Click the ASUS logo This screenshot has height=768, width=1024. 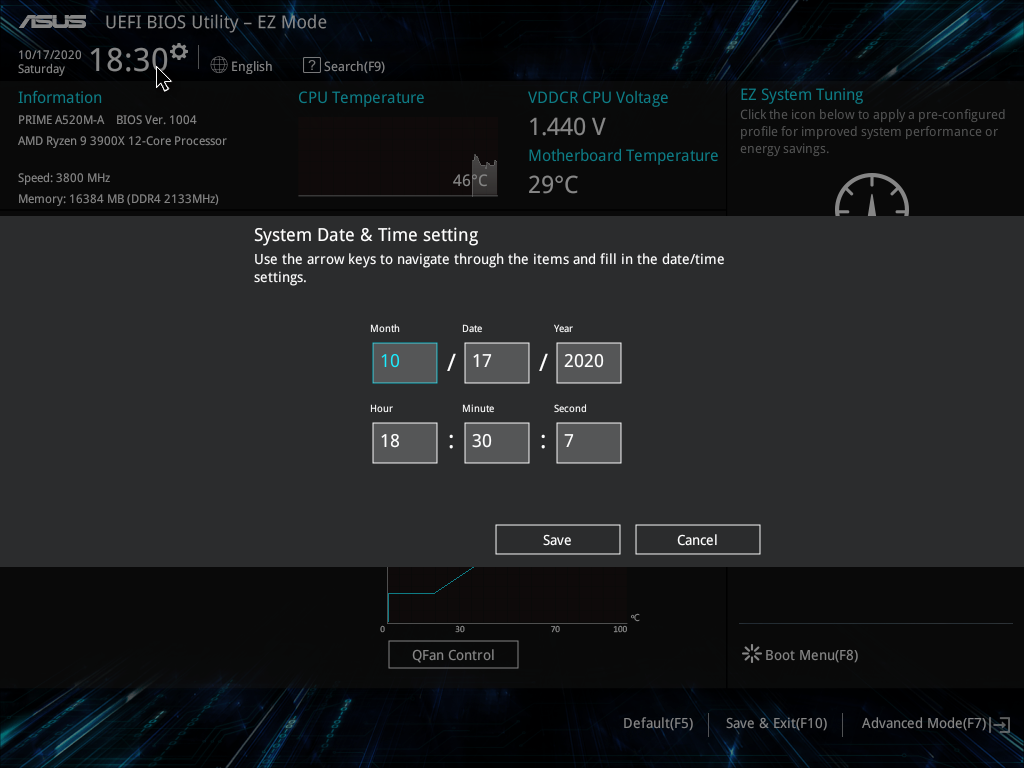pos(53,22)
